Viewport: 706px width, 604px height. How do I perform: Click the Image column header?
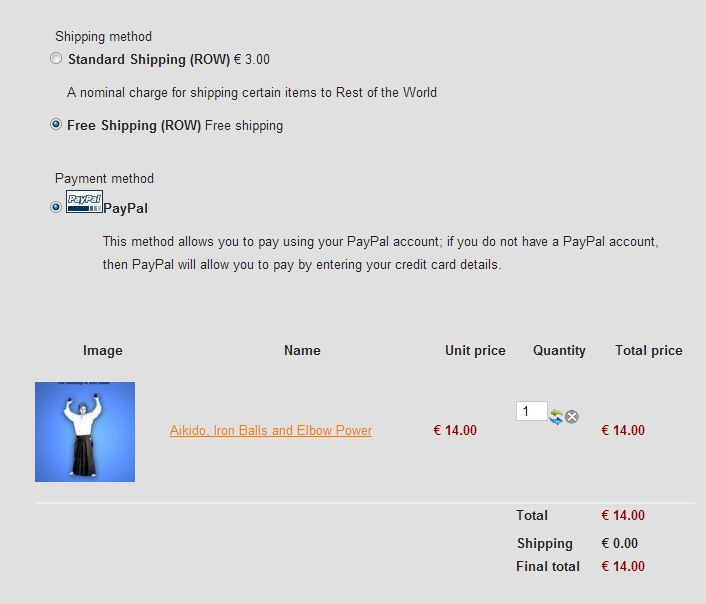pyautogui.click(x=103, y=350)
